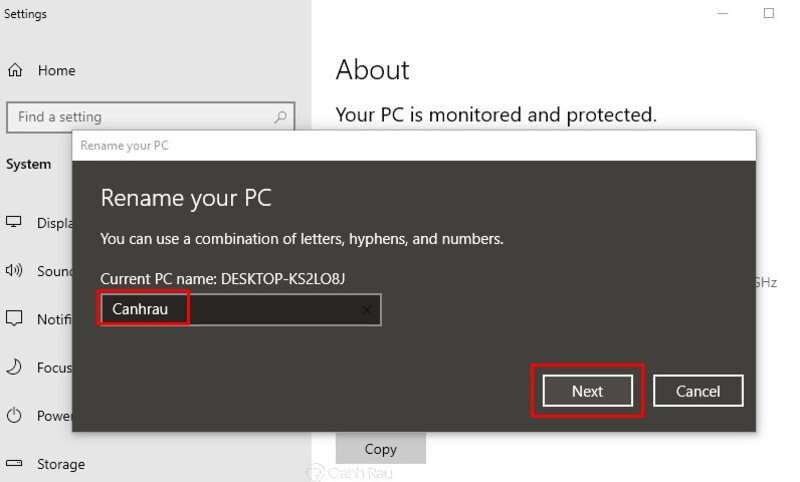
Task: Clear the PC name field with X
Action: [366, 310]
